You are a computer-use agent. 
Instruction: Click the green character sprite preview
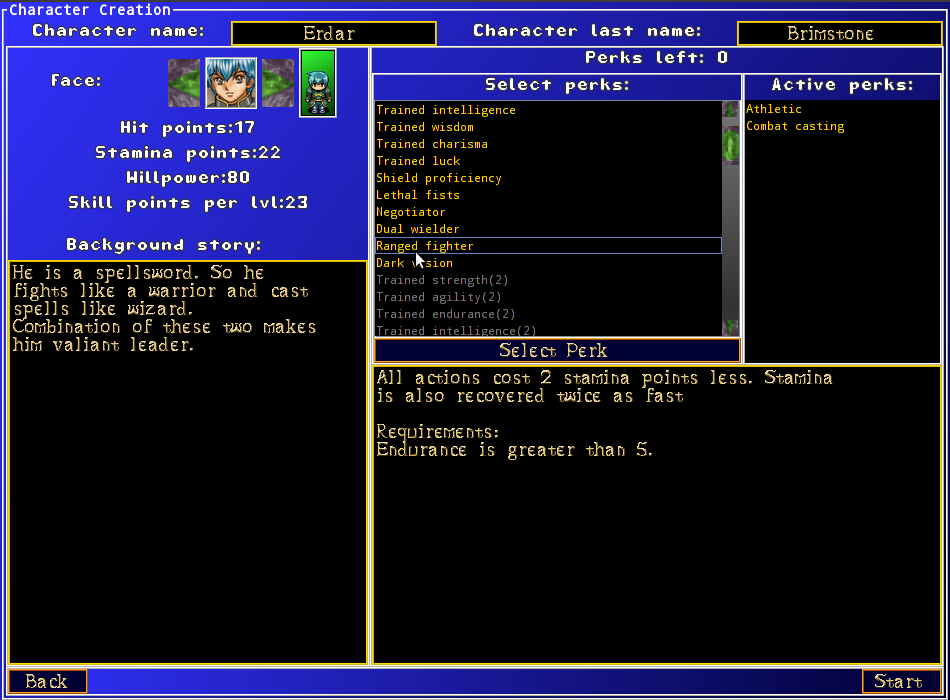(318, 84)
